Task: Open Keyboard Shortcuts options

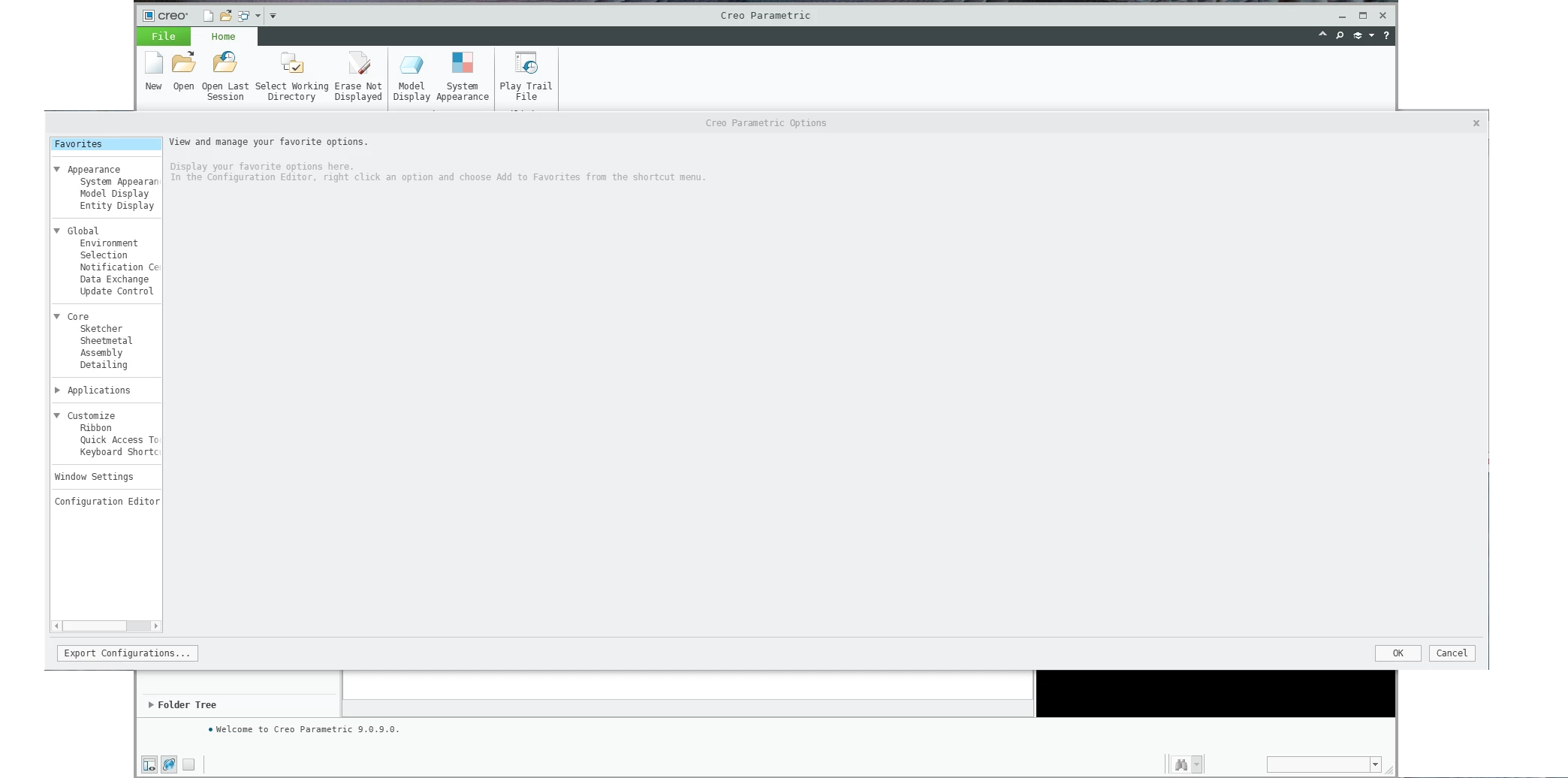Action: tap(120, 452)
